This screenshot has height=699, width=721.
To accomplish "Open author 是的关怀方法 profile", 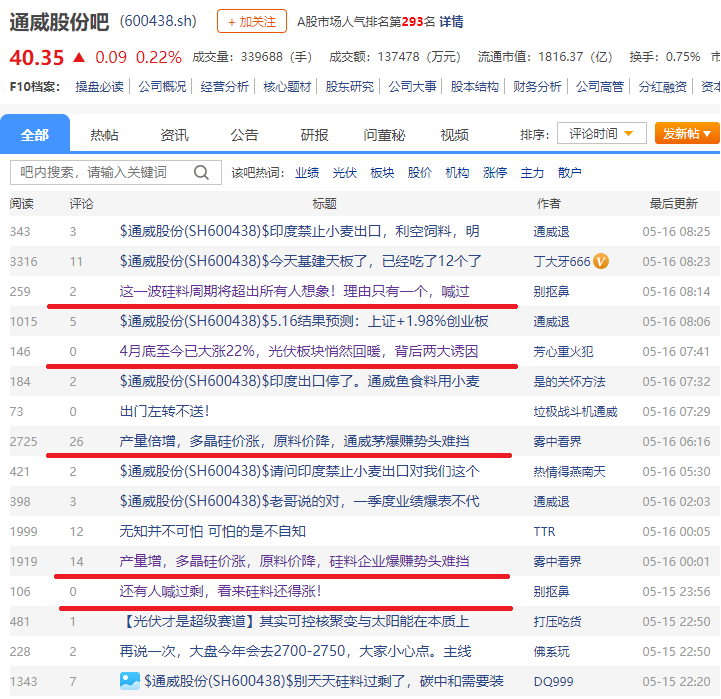I will click(x=569, y=382).
